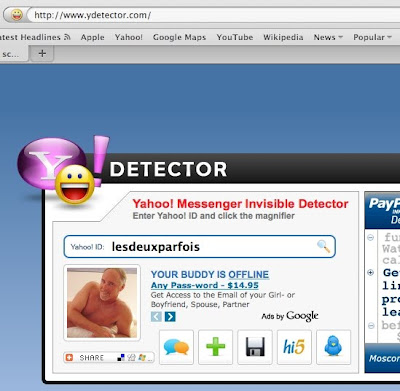
Task: Open the Google Maps bookmark
Action: coord(179,37)
